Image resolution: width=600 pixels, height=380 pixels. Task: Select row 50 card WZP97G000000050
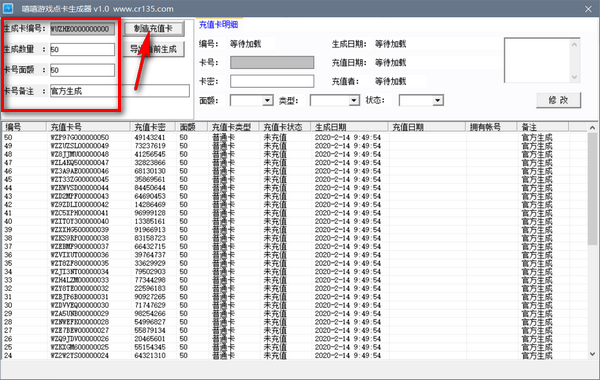coord(295,137)
